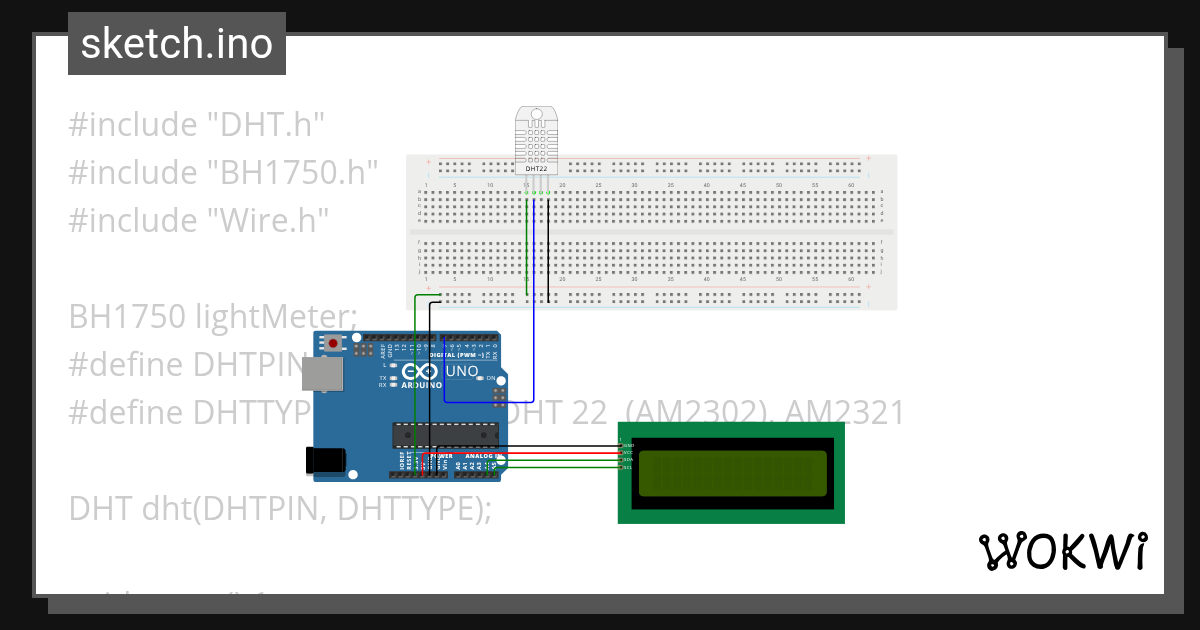Click the LCD SDA pin
The image size is (1200, 630).
621,459
